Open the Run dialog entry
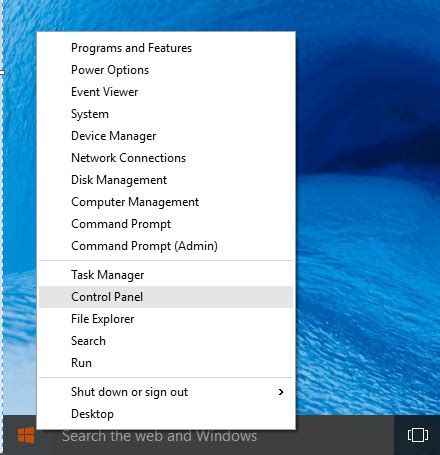 [166, 363]
